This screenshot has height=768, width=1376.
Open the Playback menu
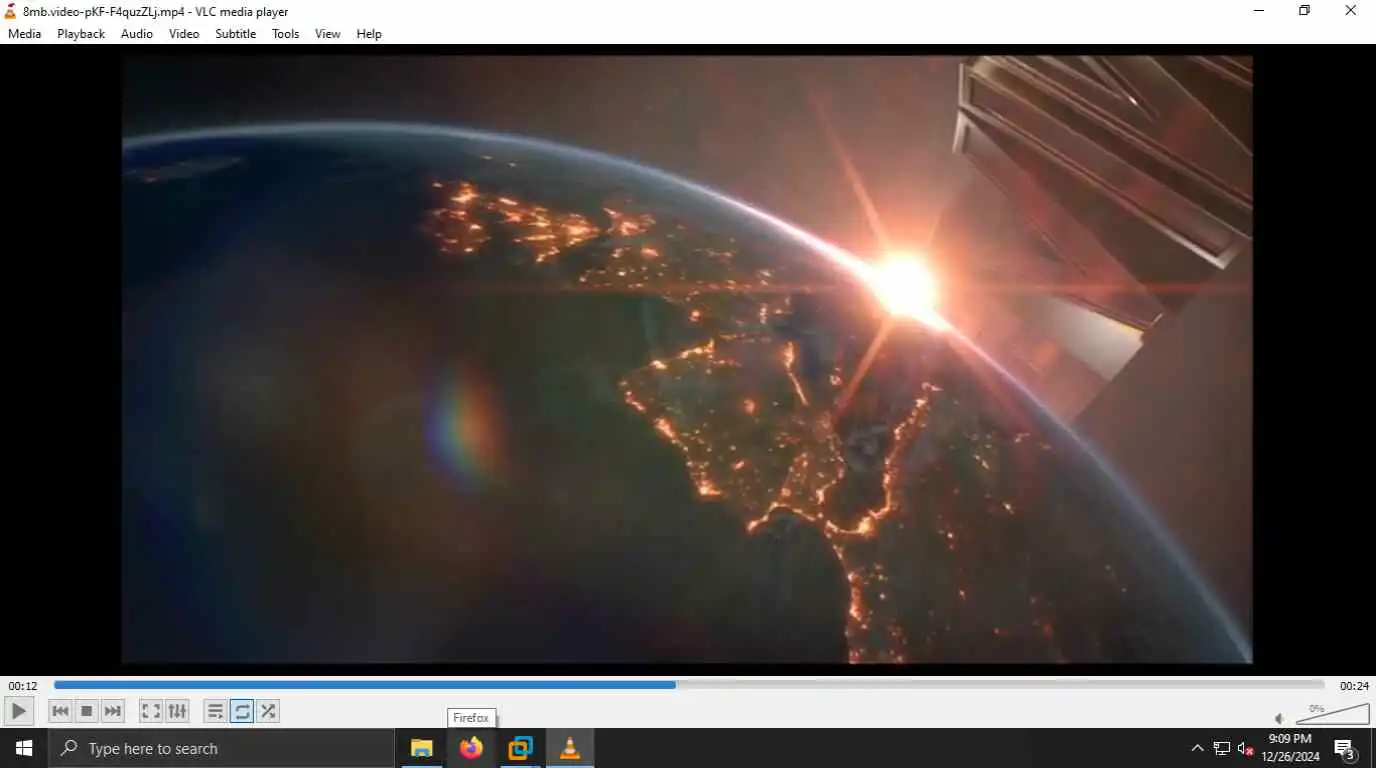tap(81, 34)
